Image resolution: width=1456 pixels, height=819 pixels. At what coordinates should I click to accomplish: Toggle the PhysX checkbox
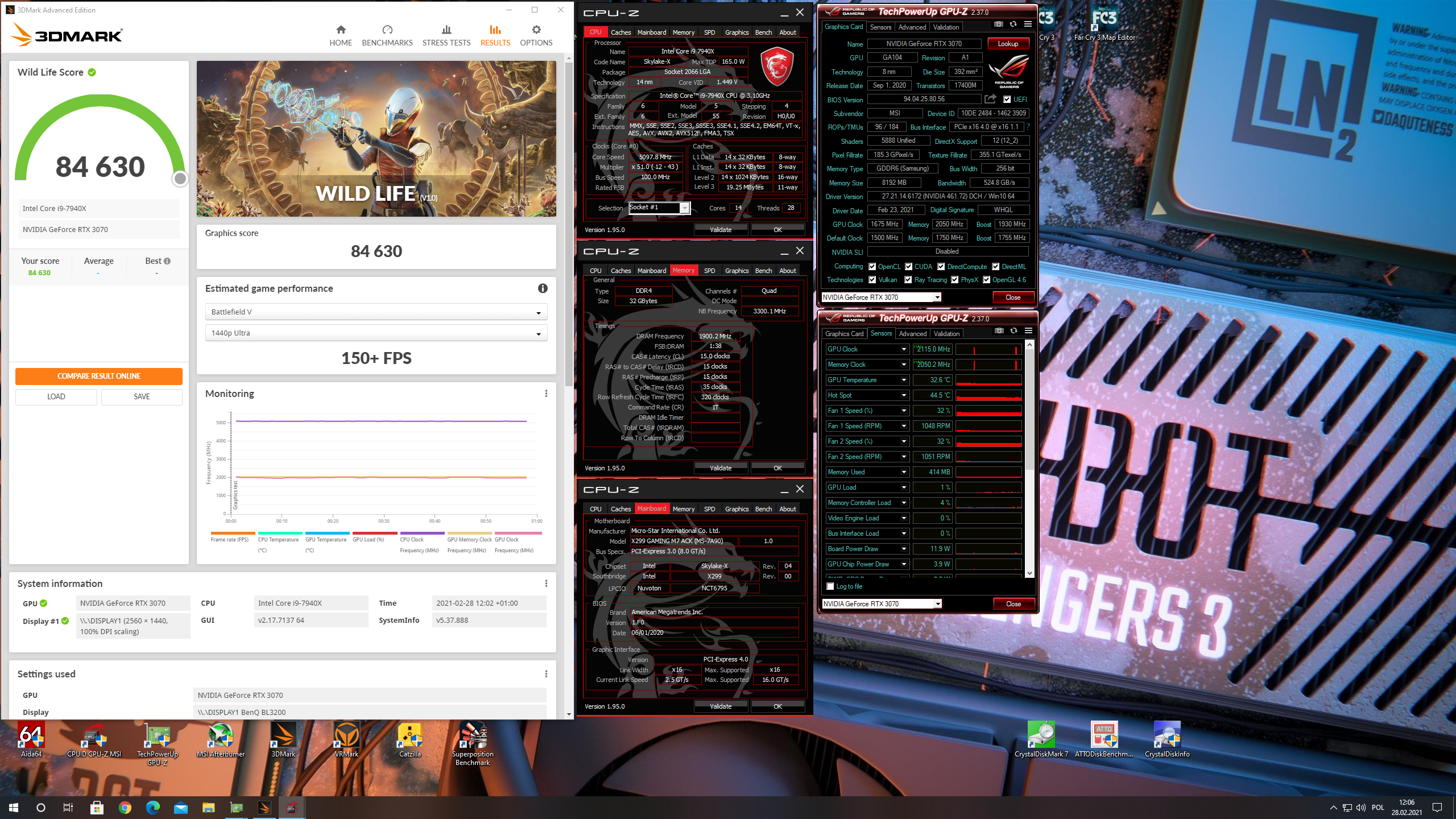(955, 280)
